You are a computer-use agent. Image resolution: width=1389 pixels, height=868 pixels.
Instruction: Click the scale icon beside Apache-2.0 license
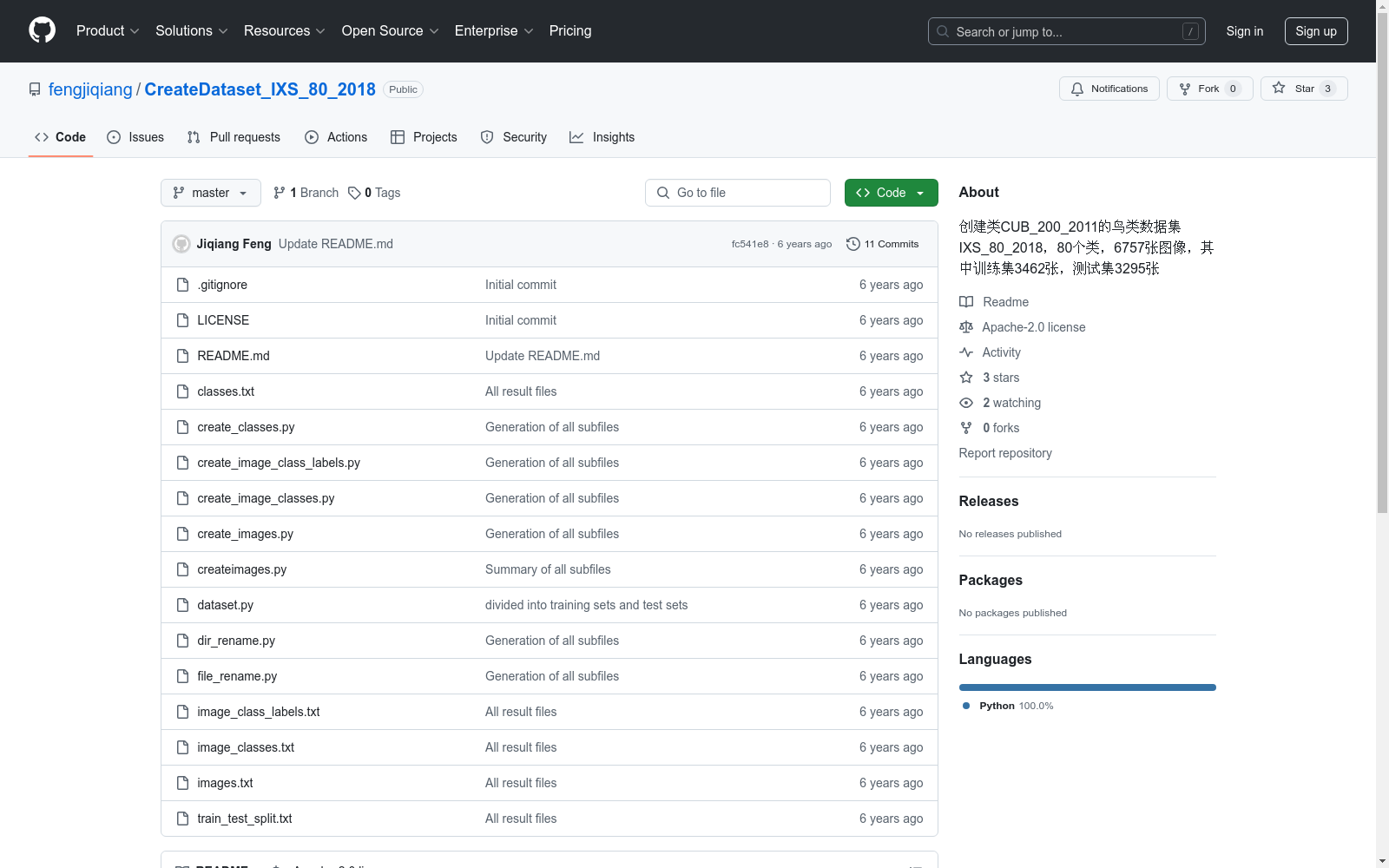coord(966,327)
